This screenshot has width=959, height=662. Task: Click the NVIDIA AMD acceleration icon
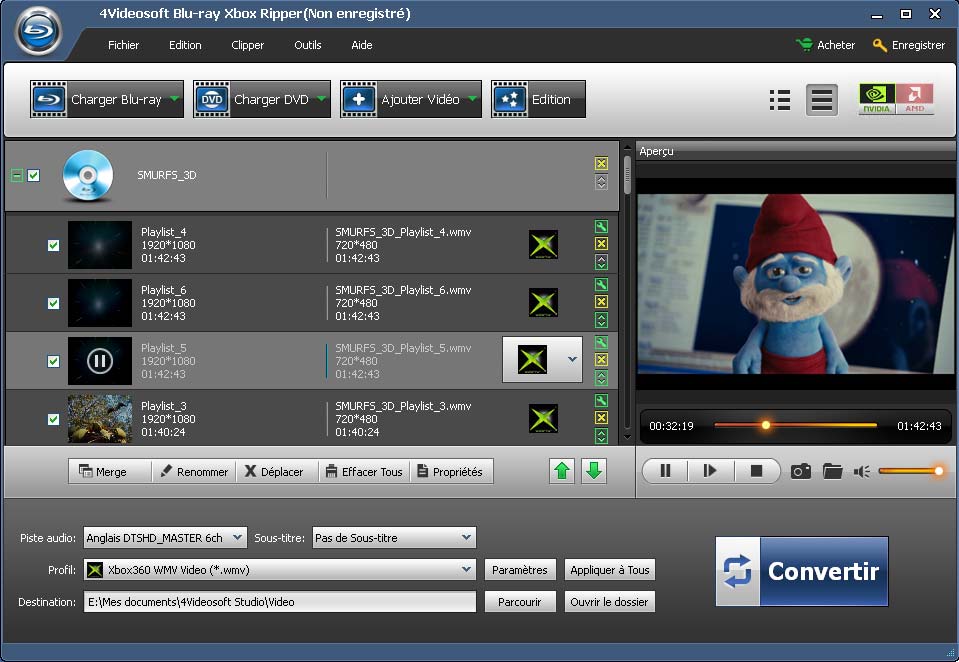[x=896, y=99]
